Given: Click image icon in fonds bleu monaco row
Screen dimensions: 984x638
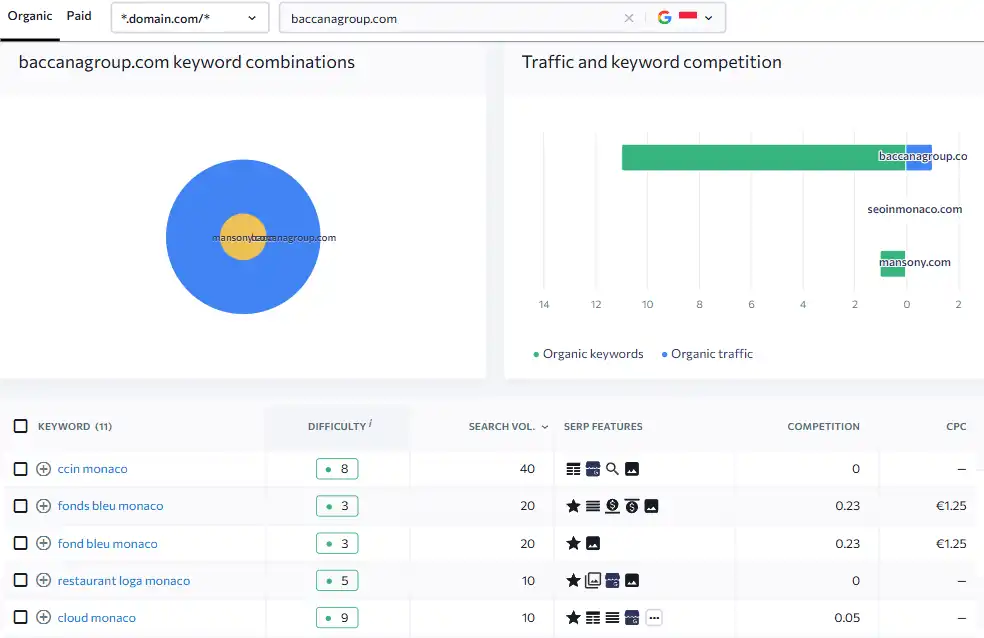Looking at the screenshot, I should [x=651, y=506].
